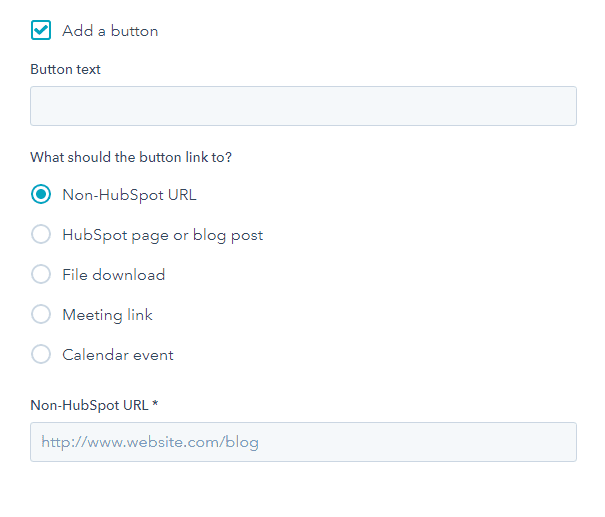605x517 pixels.
Task: Select the Calendar event radio button
Action: [x=41, y=355]
